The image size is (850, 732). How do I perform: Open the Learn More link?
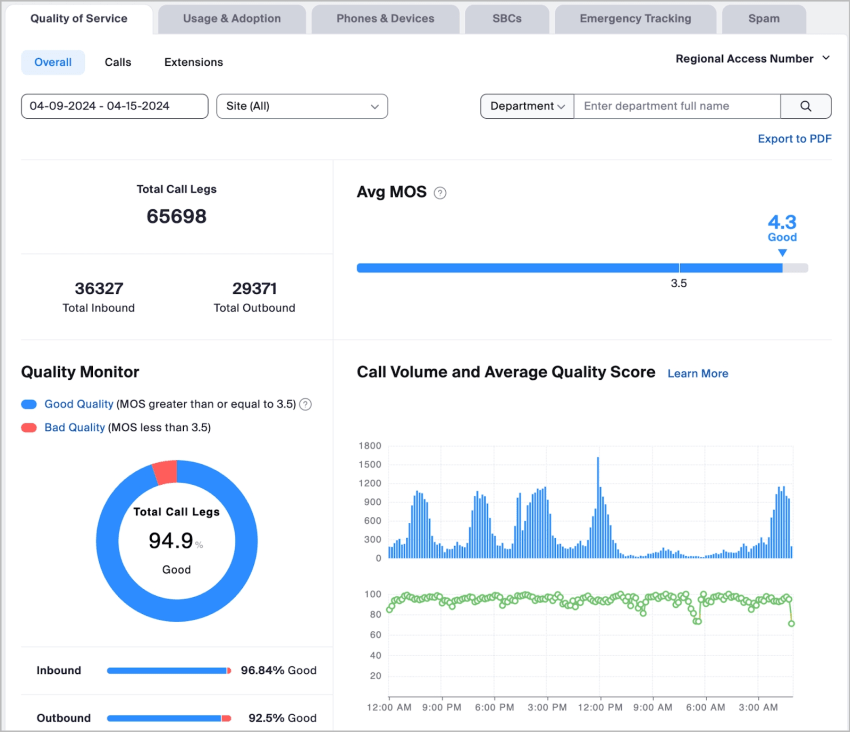(x=698, y=374)
